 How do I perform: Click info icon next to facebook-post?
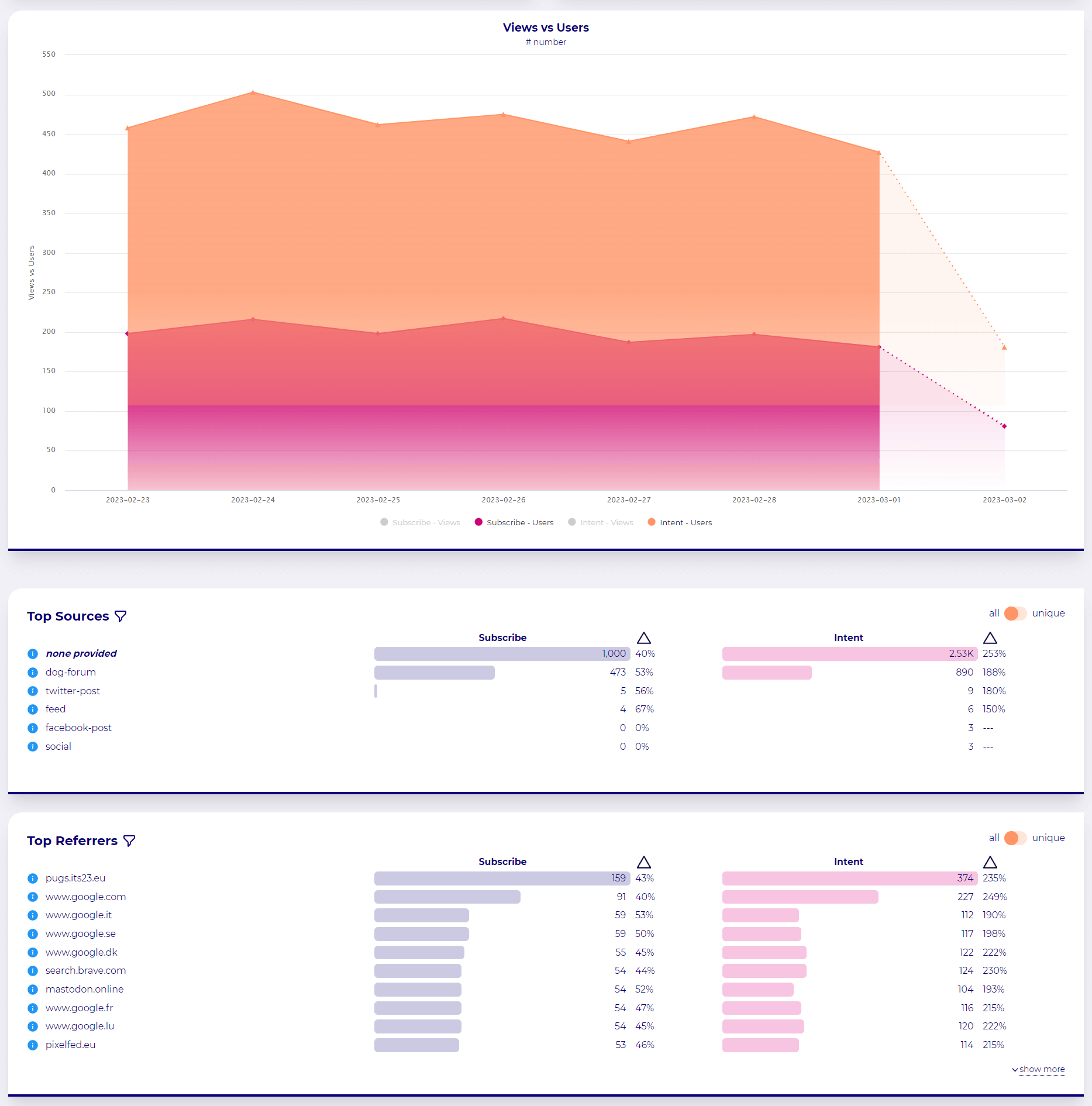(33, 728)
